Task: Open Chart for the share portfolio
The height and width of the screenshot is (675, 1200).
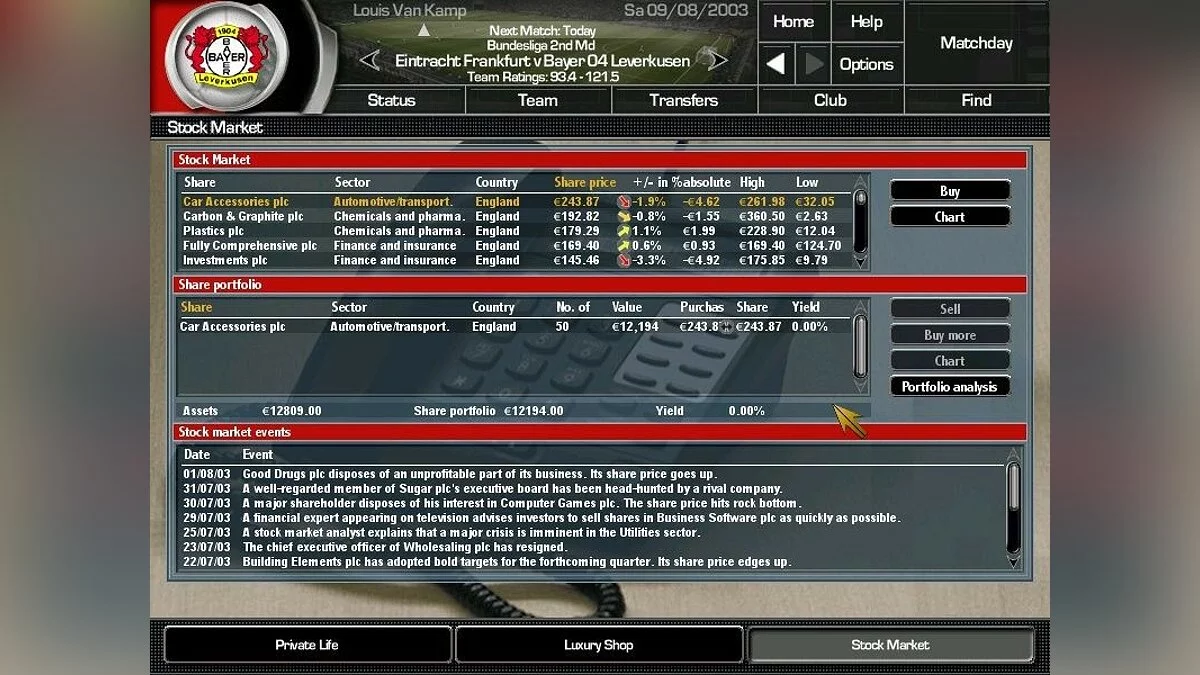Action: (950, 361)
